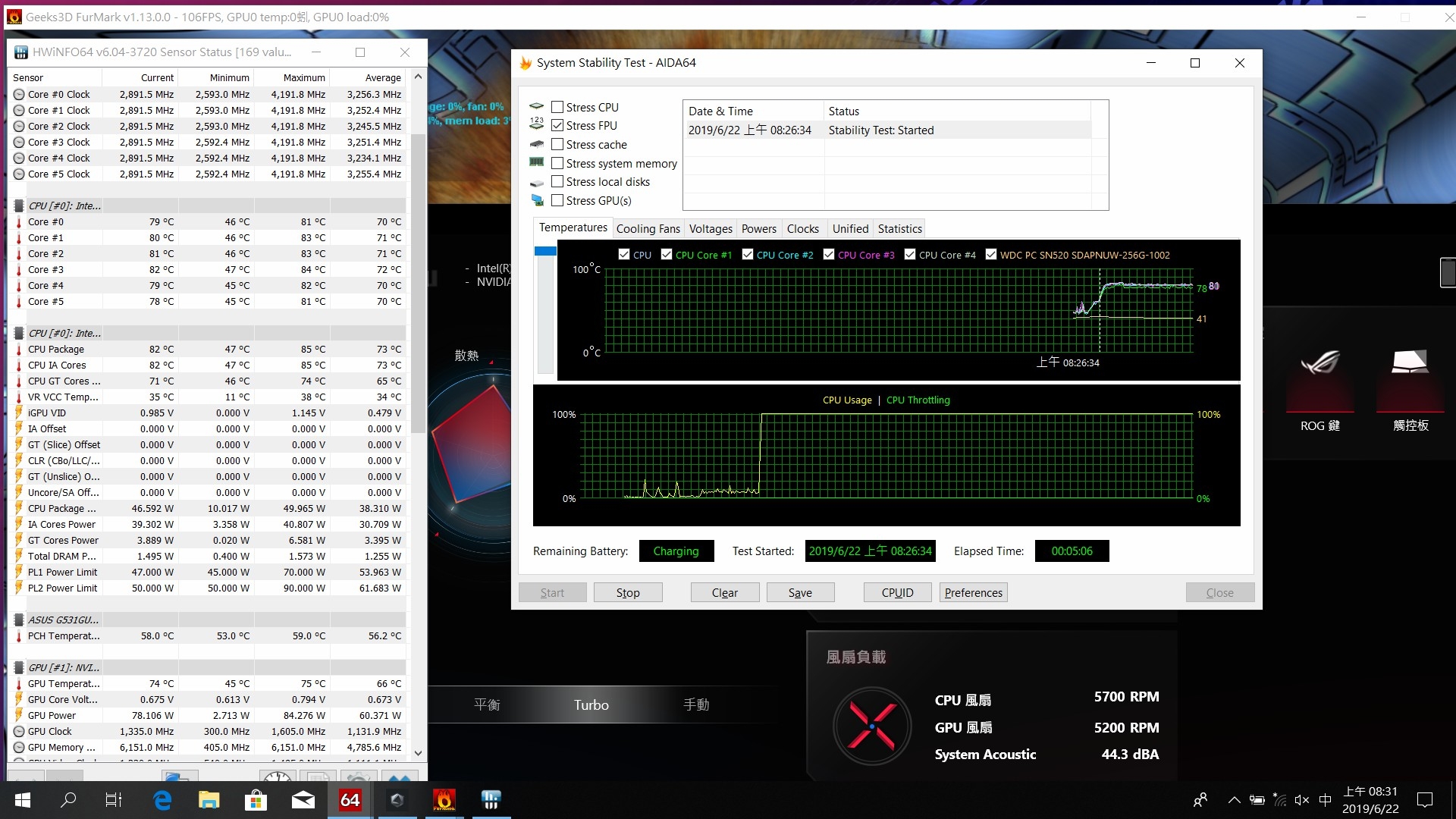Image resolution: width=1456 pixels, height=819 pixels.
Task: Select the Stability Test: Started log row
Action: point(888,130)
